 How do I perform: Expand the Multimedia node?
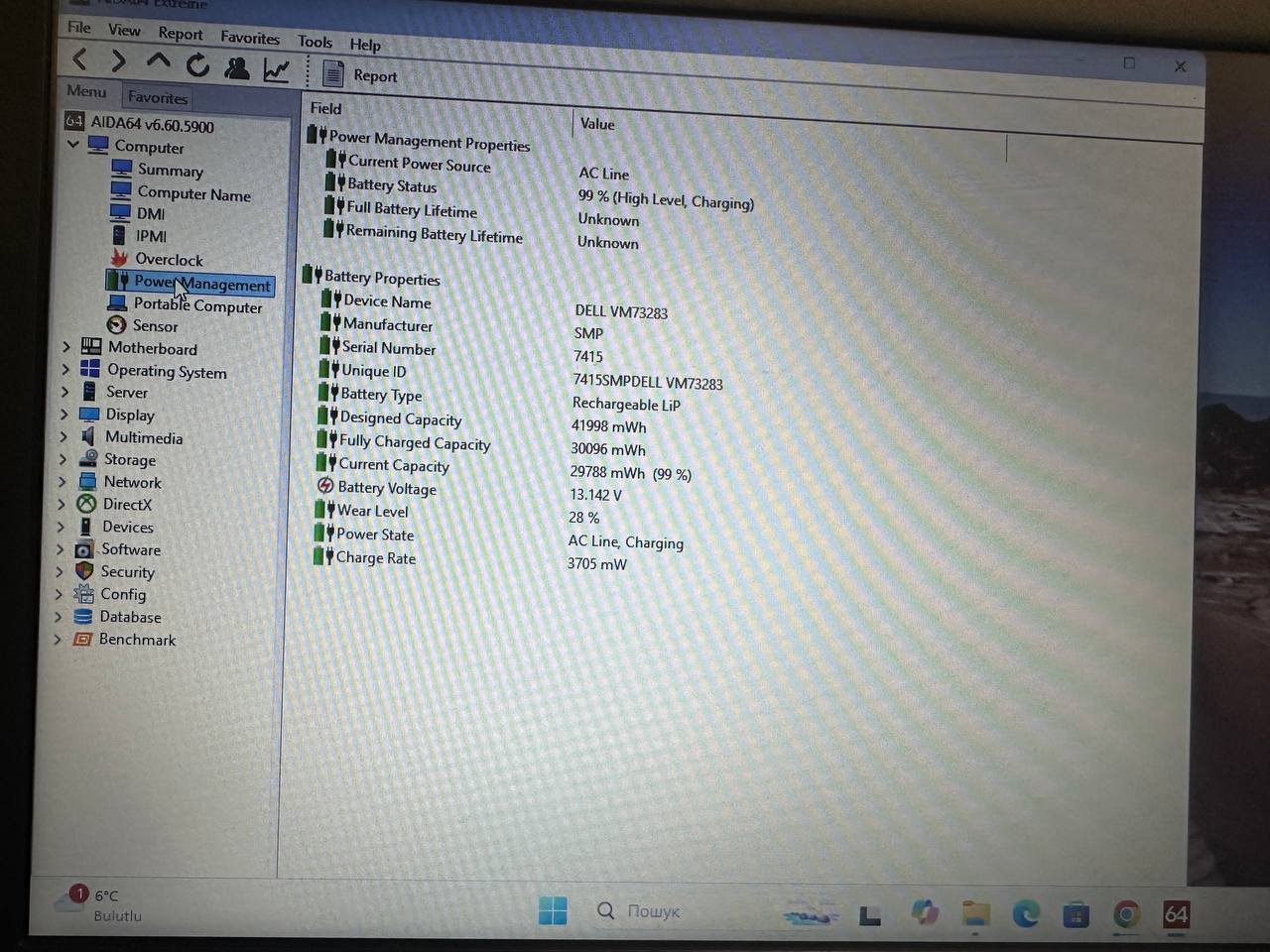(63, 436)
